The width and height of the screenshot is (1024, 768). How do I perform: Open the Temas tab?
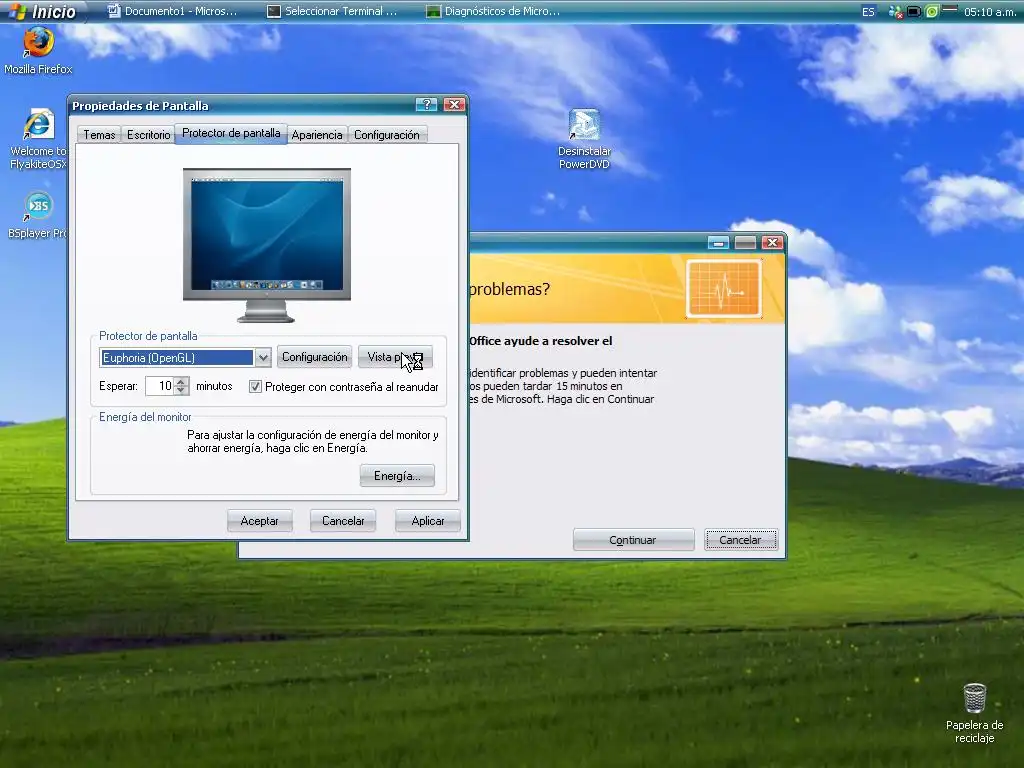point(99,135)
